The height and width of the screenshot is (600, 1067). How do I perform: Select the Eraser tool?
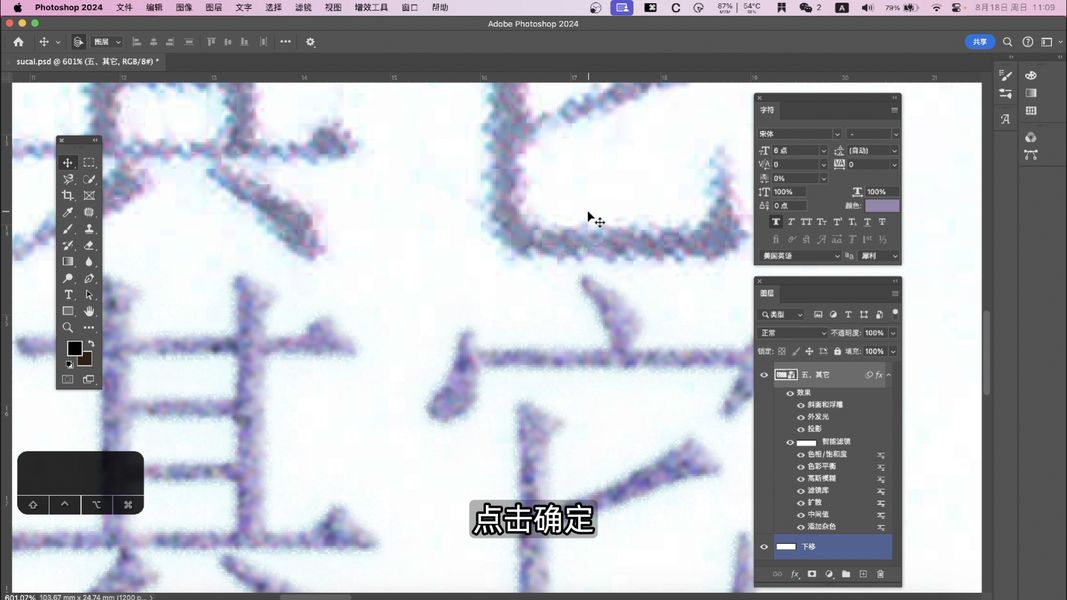pyautogui.click(x=89, y=246)
